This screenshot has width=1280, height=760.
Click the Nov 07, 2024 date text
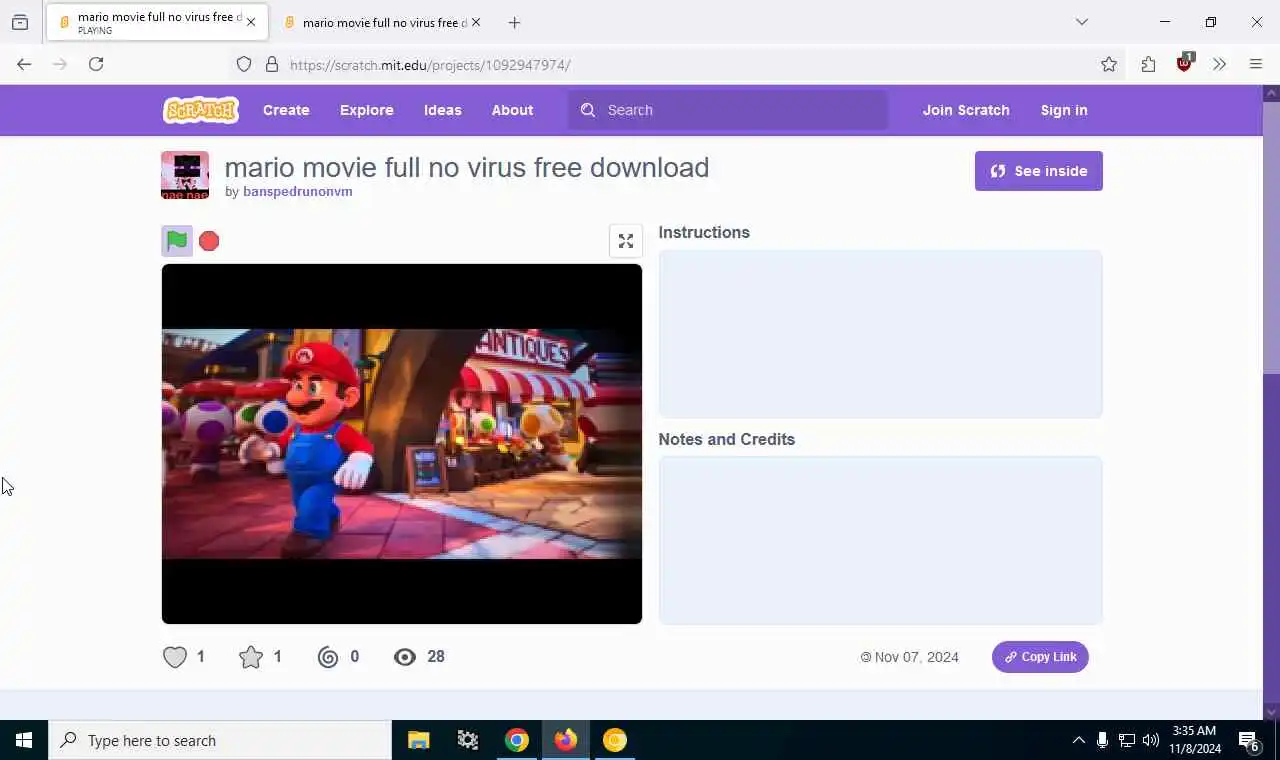click(916, 657)
